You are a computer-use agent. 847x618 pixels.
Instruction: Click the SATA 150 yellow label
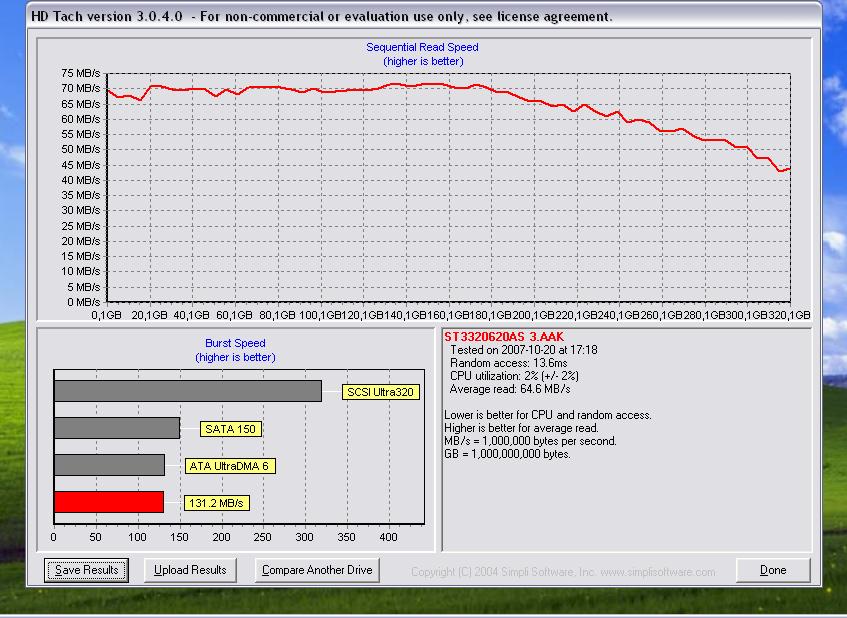231,429
